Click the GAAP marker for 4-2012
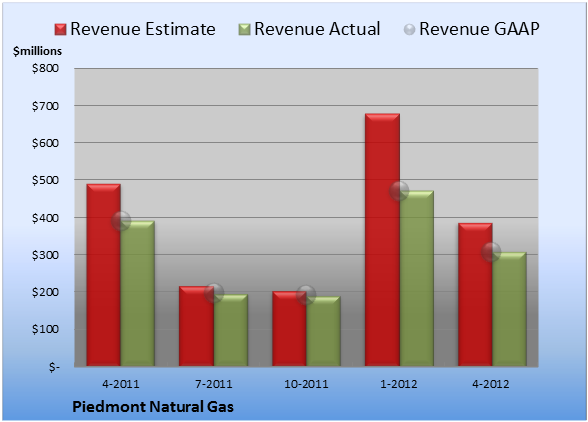This screenshot has height=422, width=588. point(491,252)
